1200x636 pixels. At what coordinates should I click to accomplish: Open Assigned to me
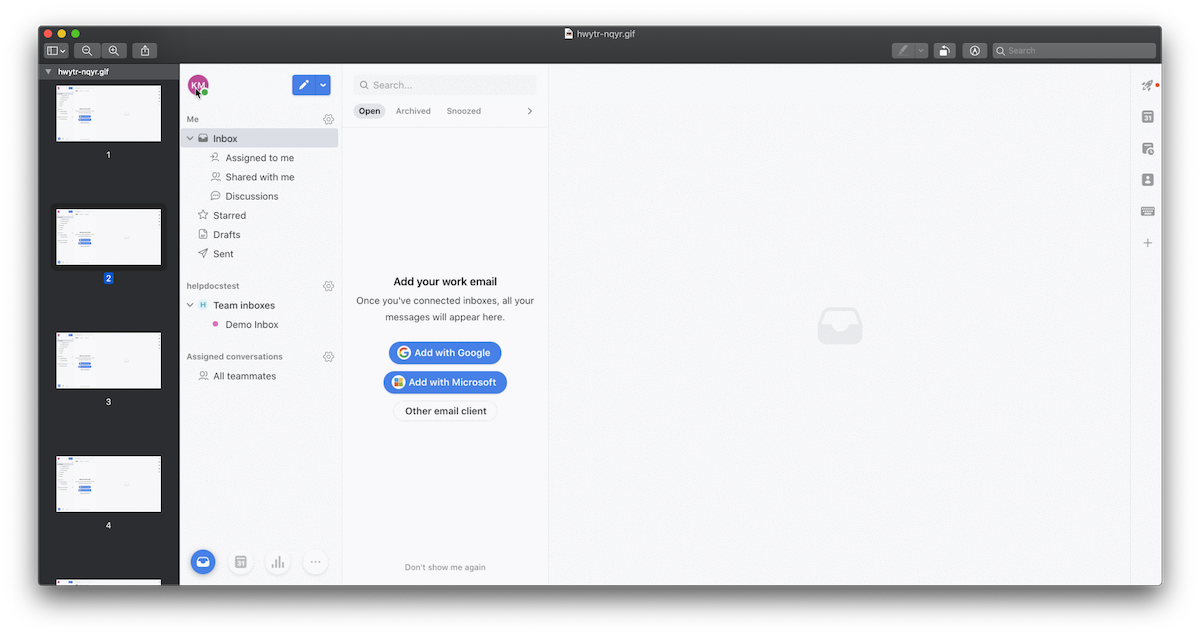coord(260,158)
